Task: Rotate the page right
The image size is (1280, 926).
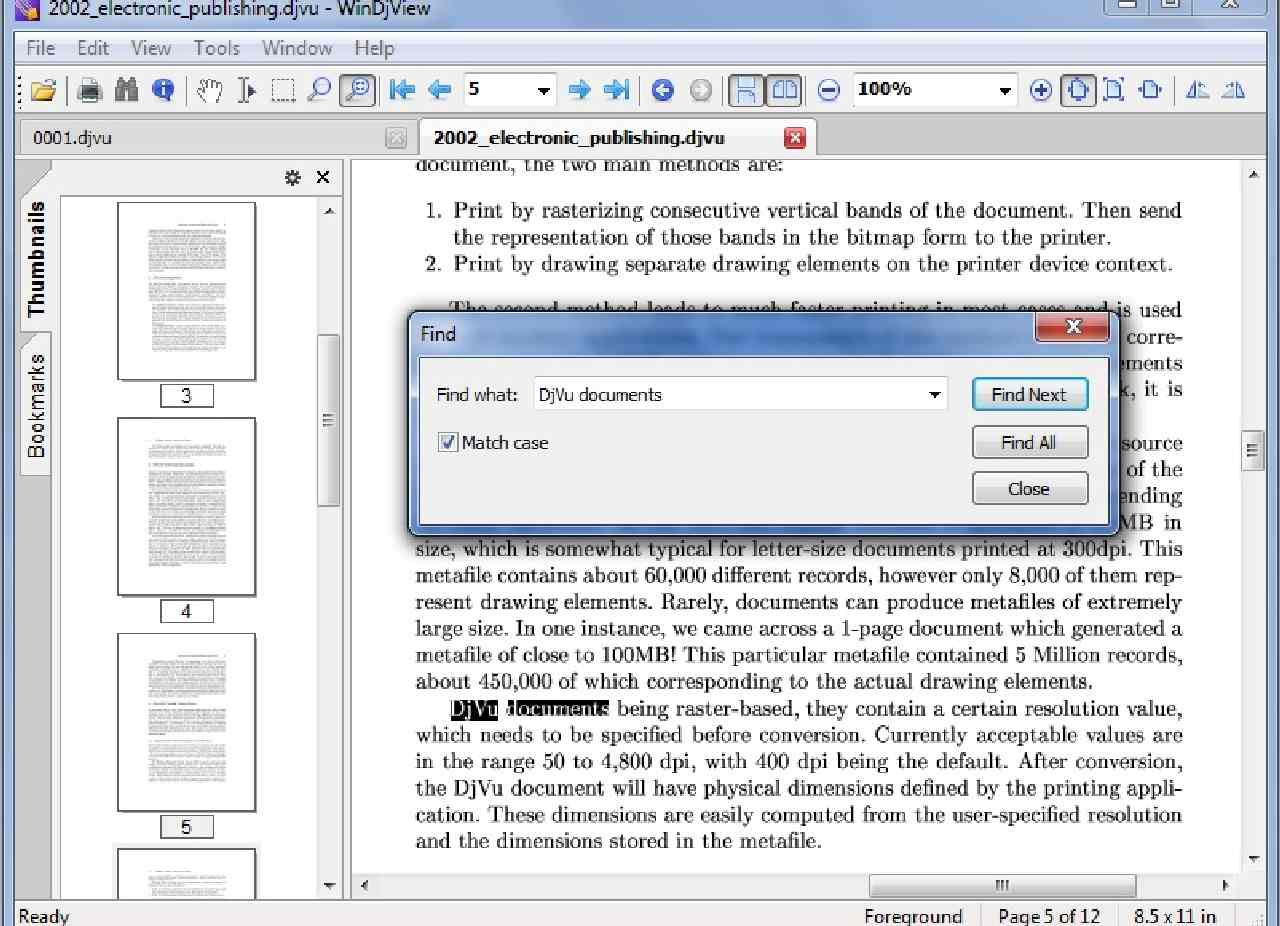Action: click(x=1233, y=90)
